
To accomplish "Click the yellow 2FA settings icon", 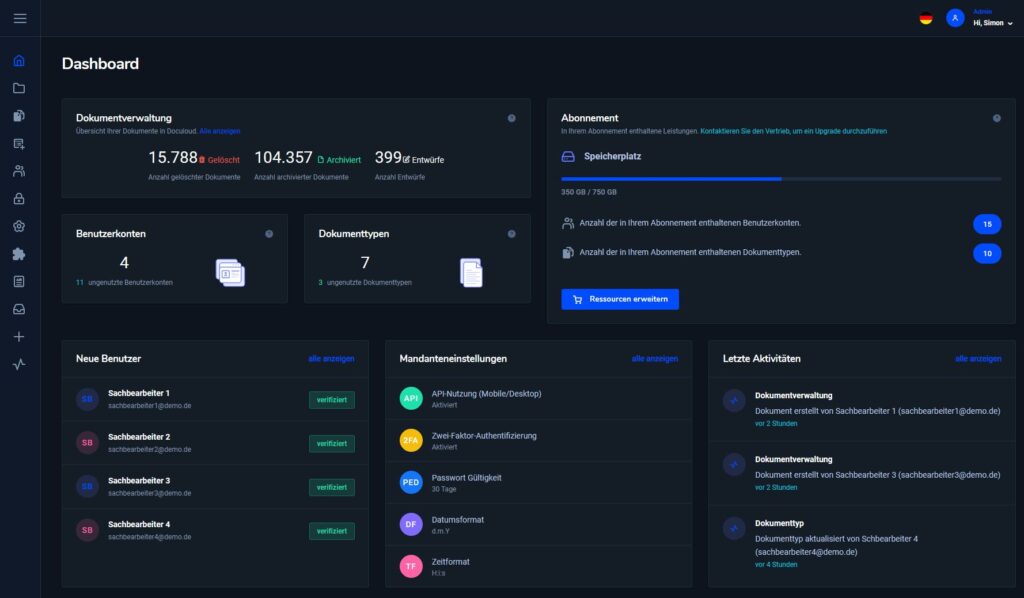I will click(411, 440).
